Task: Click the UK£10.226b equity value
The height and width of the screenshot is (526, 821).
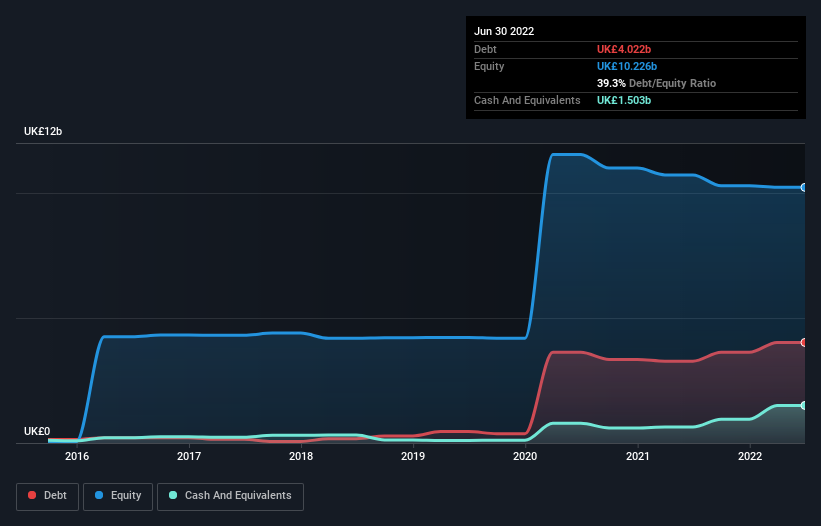Action: coord(627,66)
